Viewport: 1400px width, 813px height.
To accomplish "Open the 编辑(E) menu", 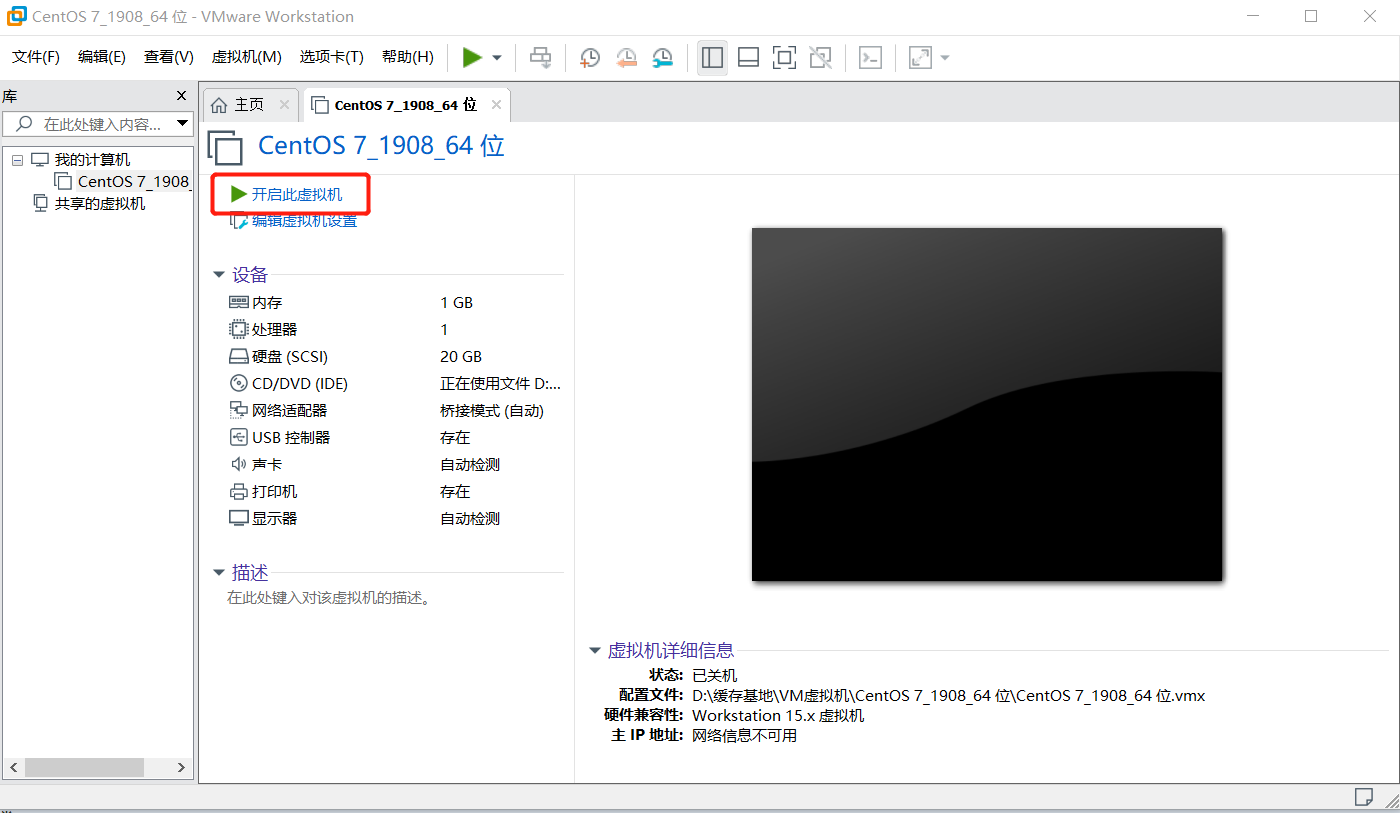I will pos(102,57).
